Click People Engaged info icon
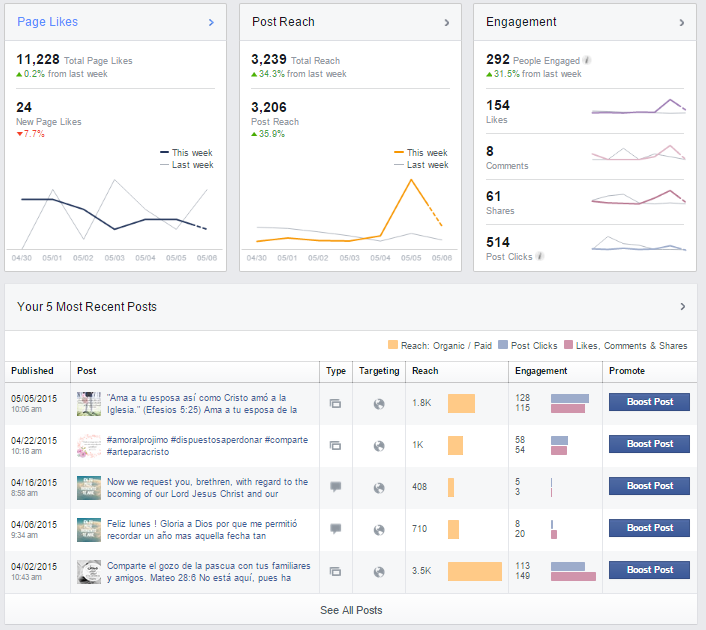The width and height of the screenshot is (706, 630). click(586, 60)
